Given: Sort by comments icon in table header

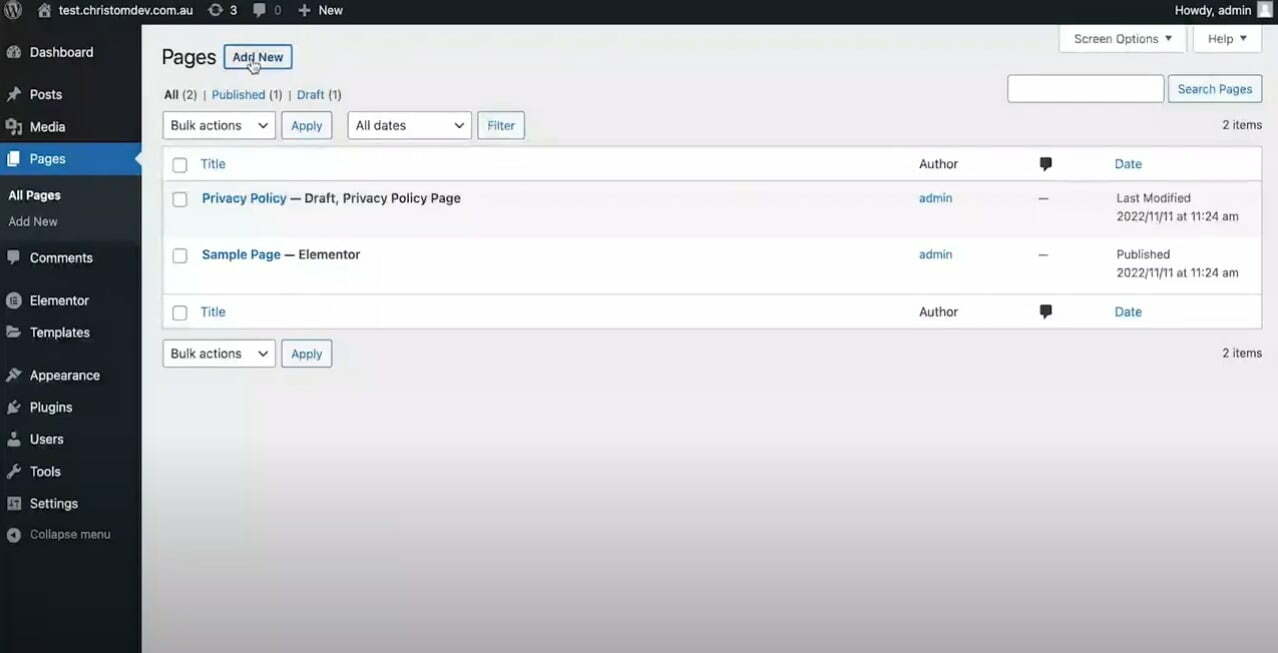Looking at the screenshot, I should (1045, 164).
